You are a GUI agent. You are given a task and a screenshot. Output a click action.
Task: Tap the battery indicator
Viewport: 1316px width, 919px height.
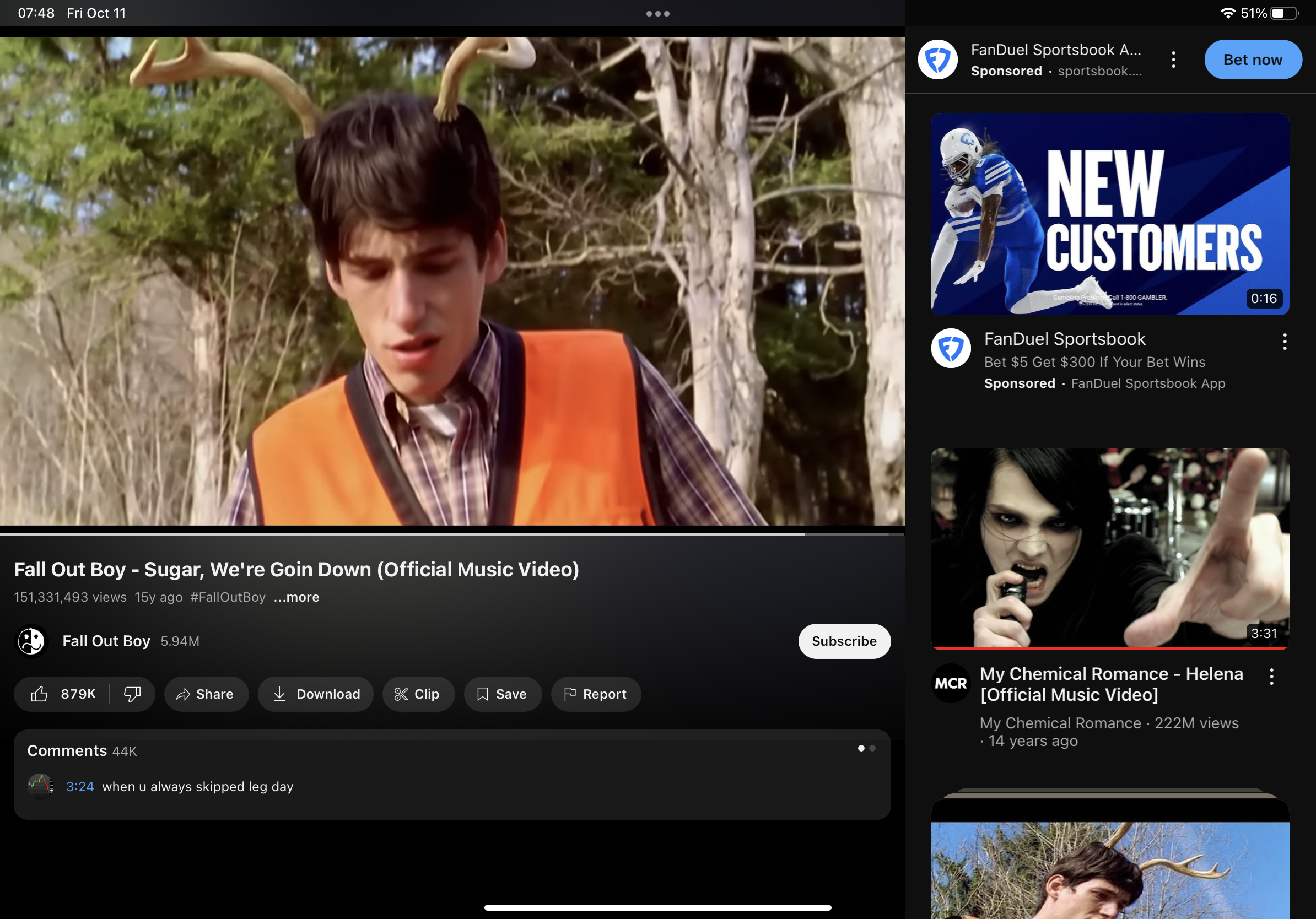1284,13
